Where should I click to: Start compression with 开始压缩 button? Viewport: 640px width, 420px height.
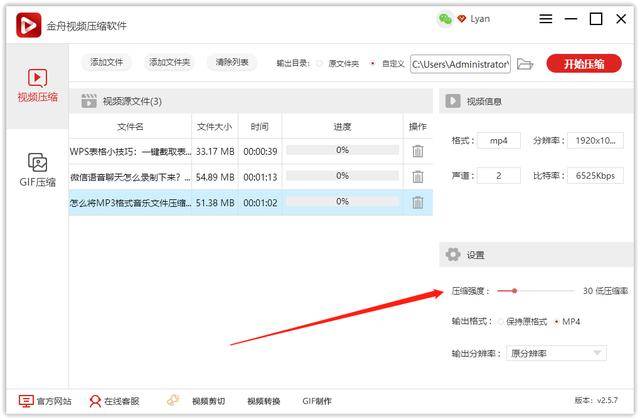pyautogui.click(x=584, y=64)
